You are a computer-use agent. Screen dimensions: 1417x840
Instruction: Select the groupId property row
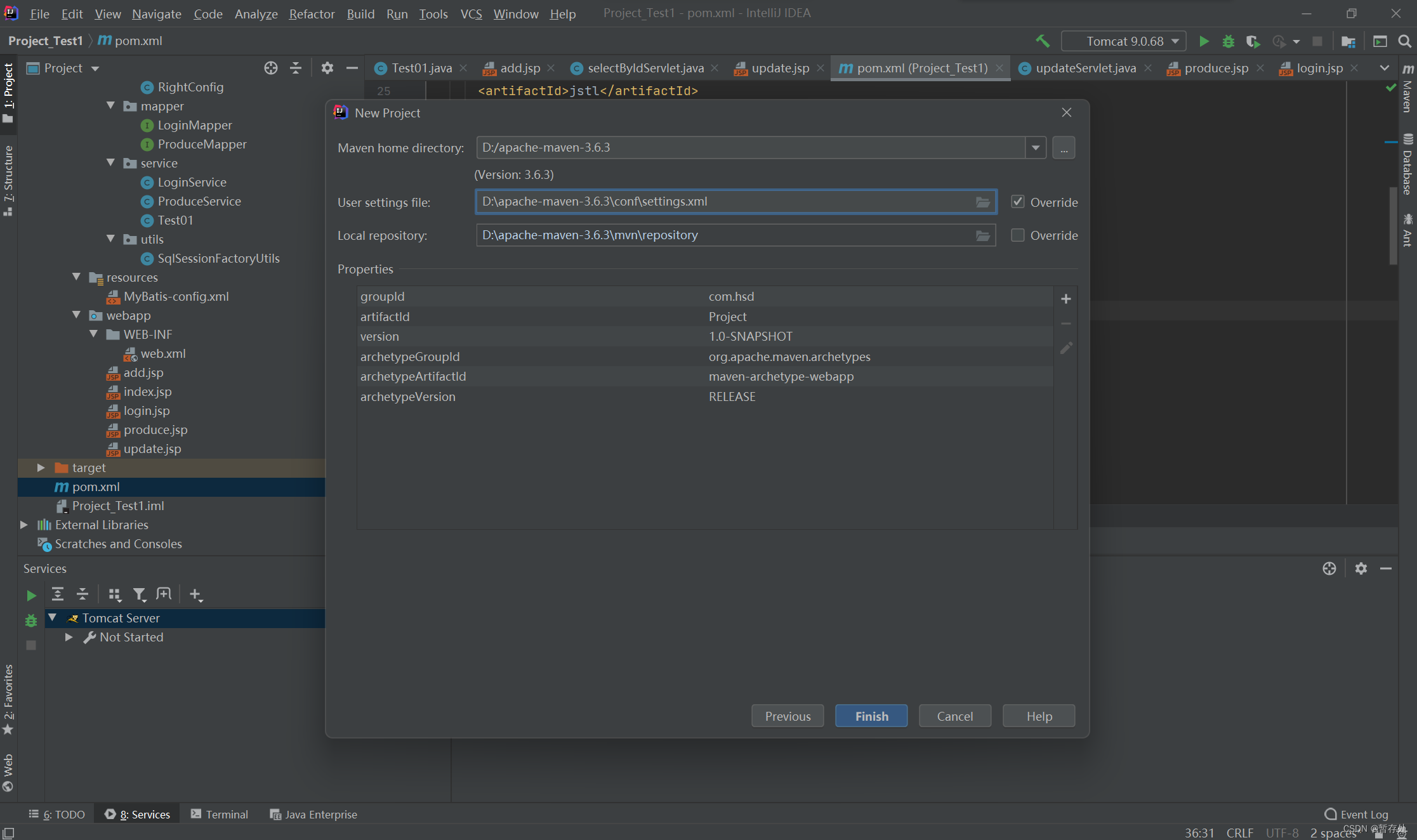pyautogui.click(x=704, y=296)
